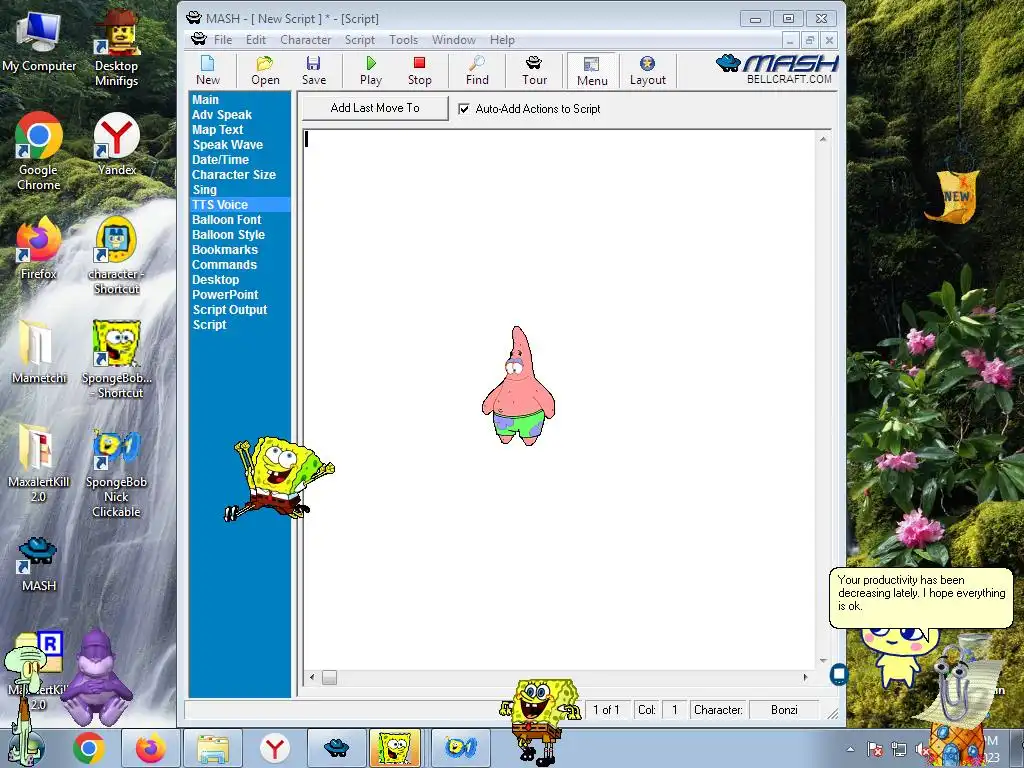Select the sidebar Desktop entry

216,280
